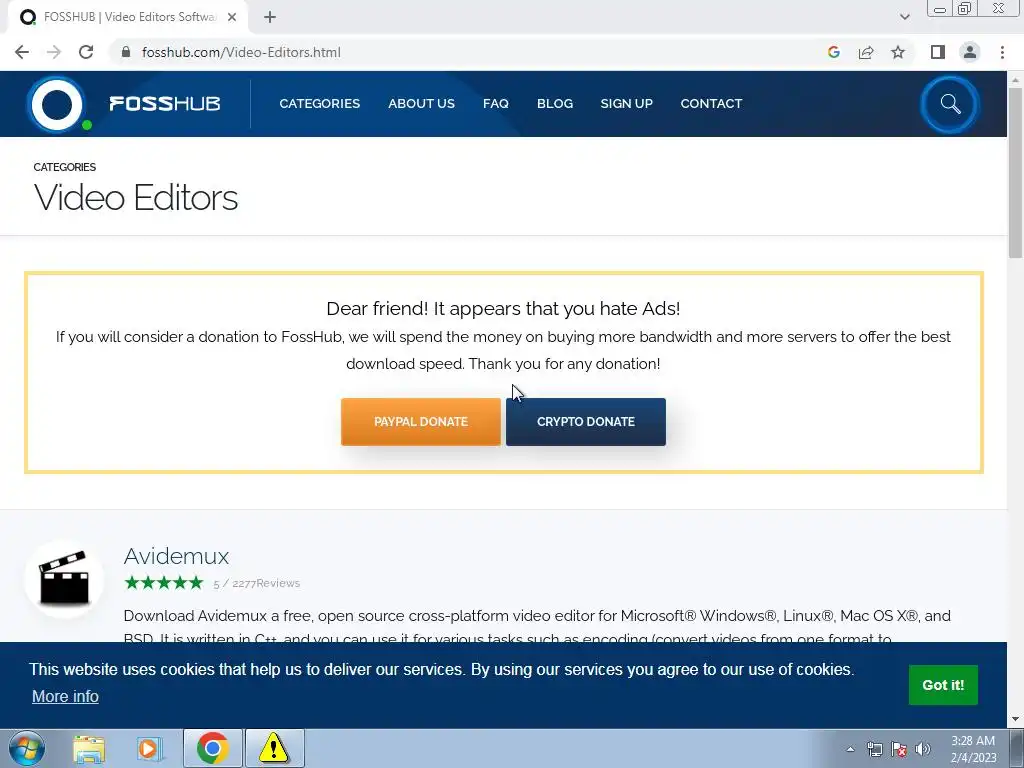Image resolution: width=1024 pixels, height=768 pixels.
Task: Open the browser side panel icon
Action: (x=938, y=52)
